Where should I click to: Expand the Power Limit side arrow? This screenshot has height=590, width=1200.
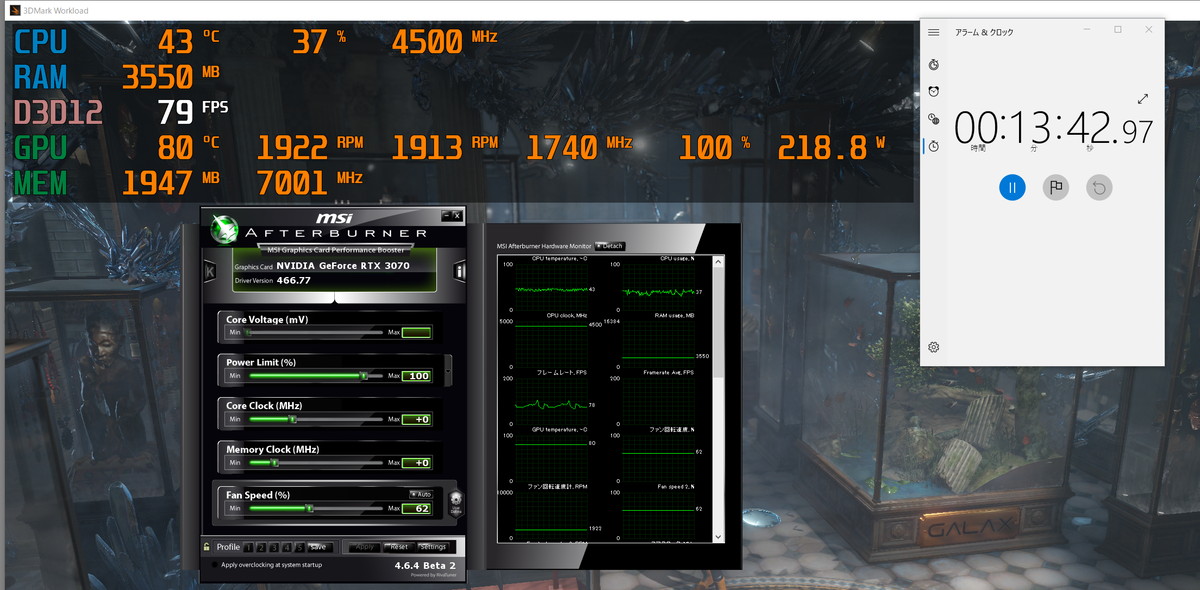coord(448,369)
